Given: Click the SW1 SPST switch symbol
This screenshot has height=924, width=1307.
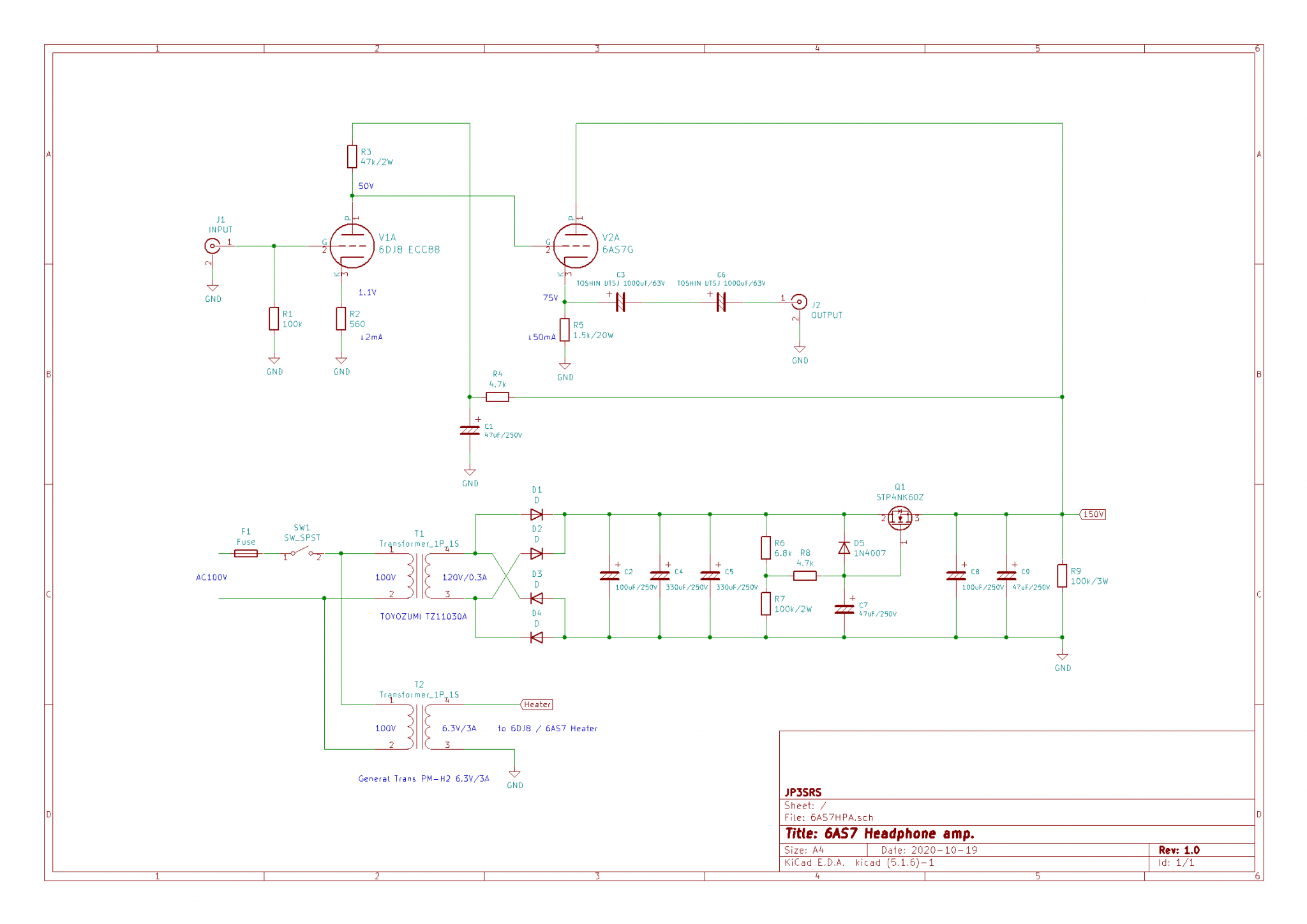Looking at the screenshot, I should (x=302, y=553).
